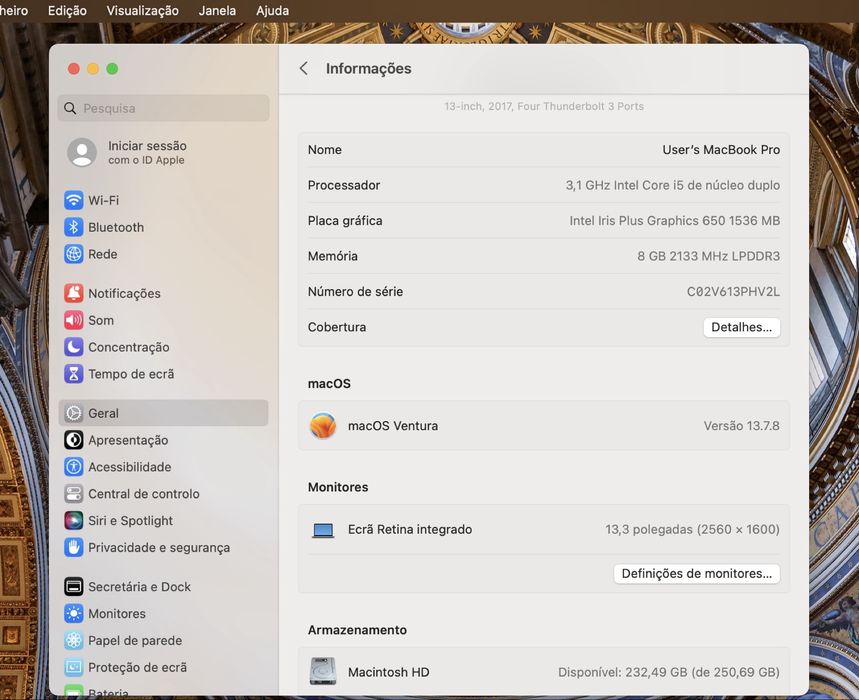Click the Siri e Spotlight icon

point(73,520)
